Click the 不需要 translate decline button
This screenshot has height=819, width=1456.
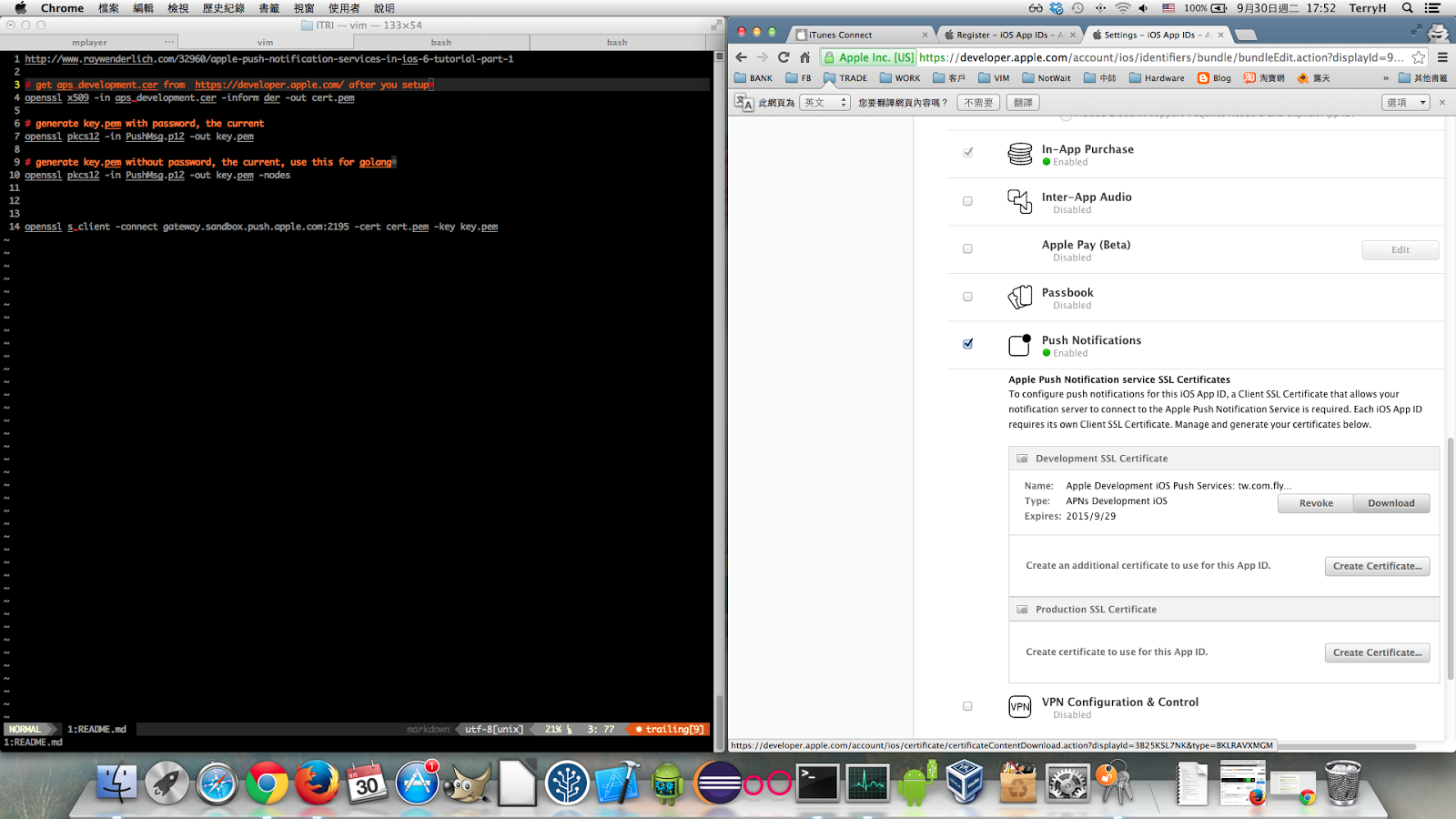[978, 103]
